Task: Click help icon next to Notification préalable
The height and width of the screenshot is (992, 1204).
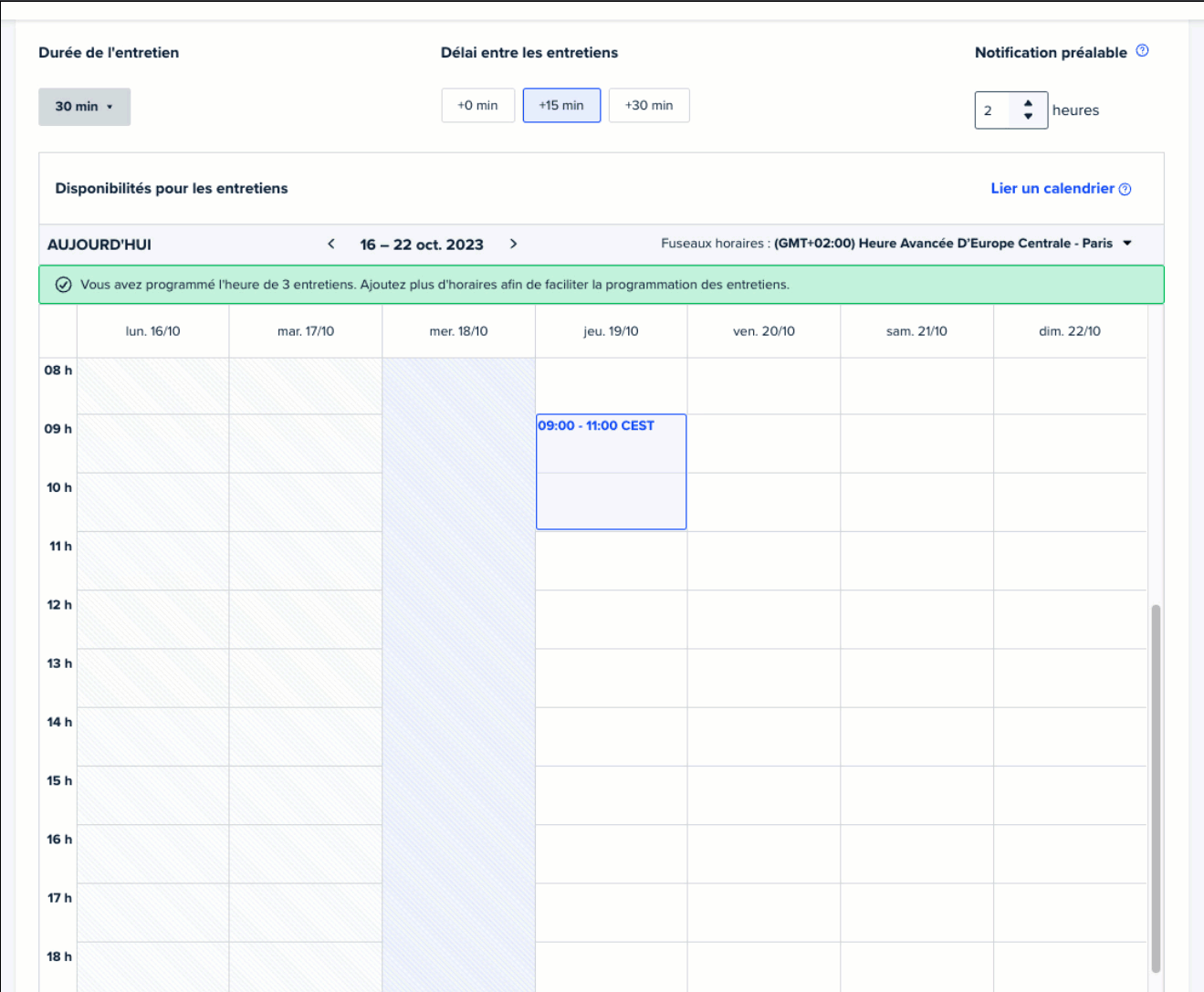Action: (x=1142, y=51)
